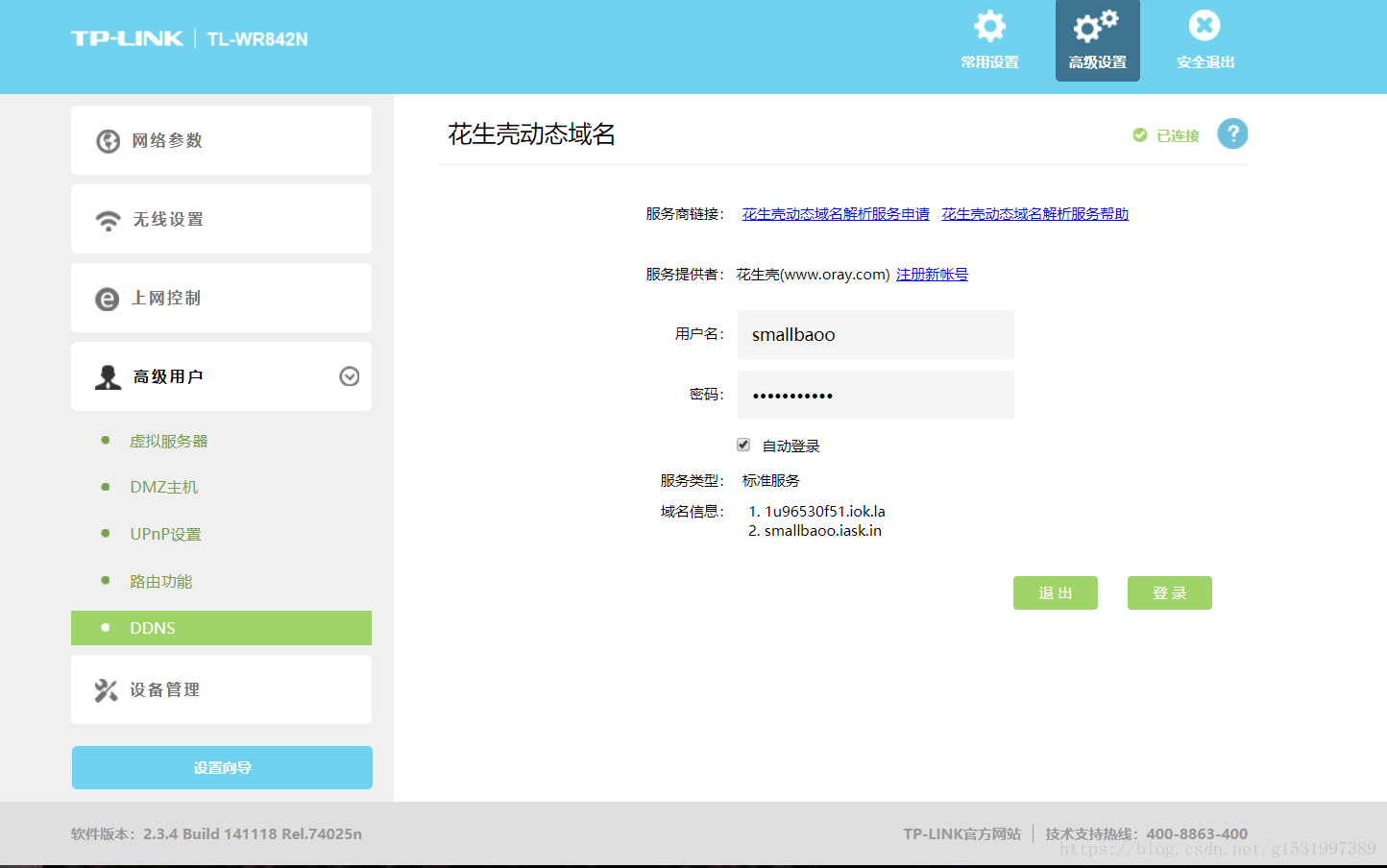Click 标准服务 service type text
This screenshot has height=868, width=1387.
click(771, 480)
